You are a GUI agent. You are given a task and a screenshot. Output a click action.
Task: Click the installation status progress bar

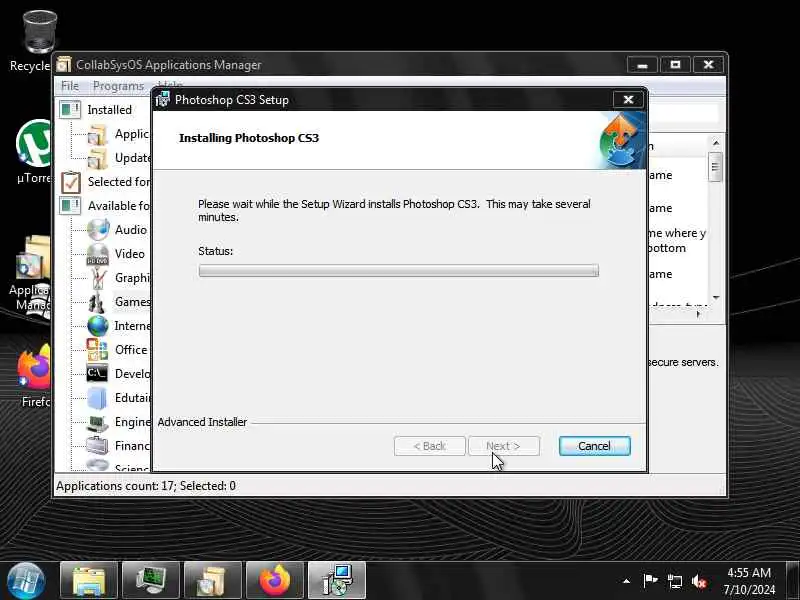click(398, 270)
